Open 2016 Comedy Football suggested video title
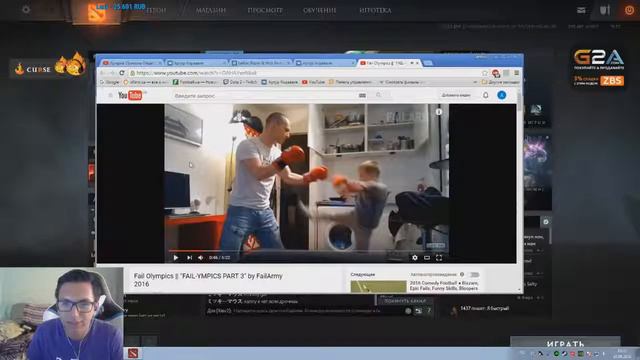The height and width of the screenshot is (360, 640). point(444,285)
